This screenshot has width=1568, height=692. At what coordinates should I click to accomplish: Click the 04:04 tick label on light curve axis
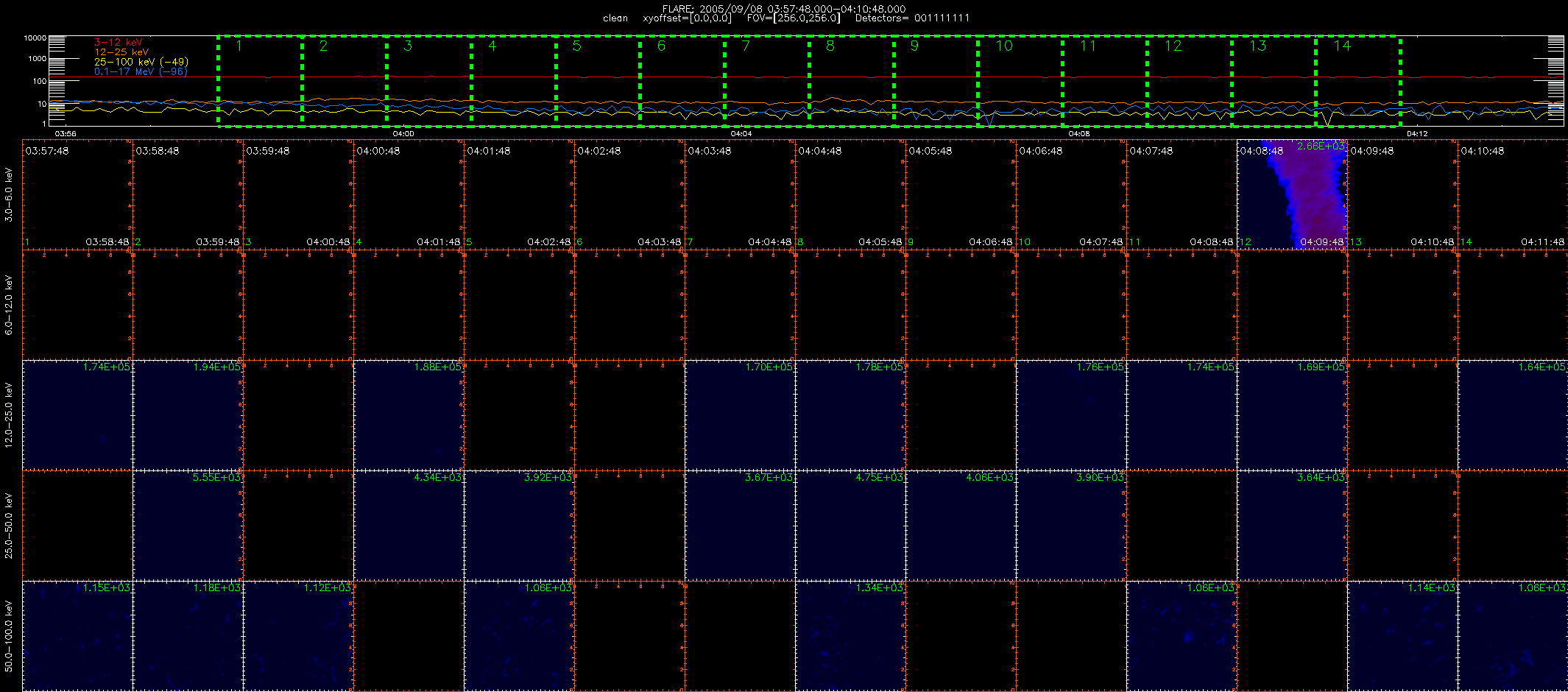click(741, 134)
